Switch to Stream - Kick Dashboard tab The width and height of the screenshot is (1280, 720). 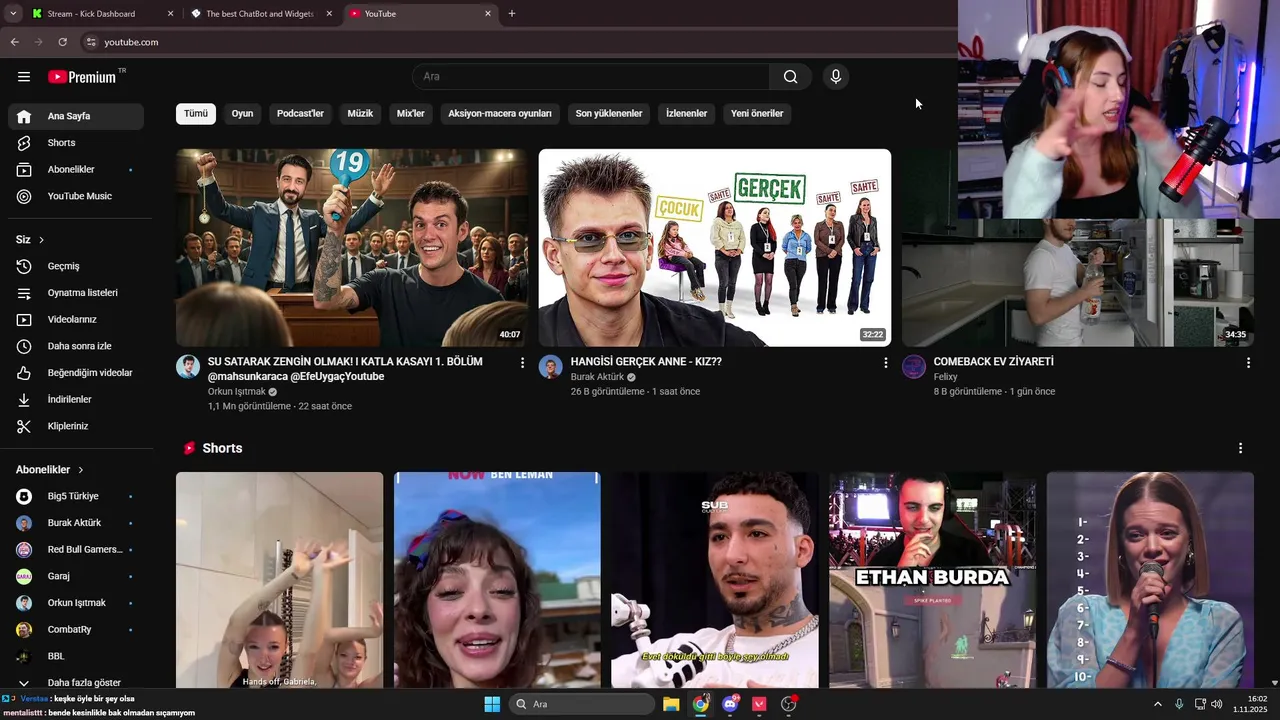click(100, 14)
